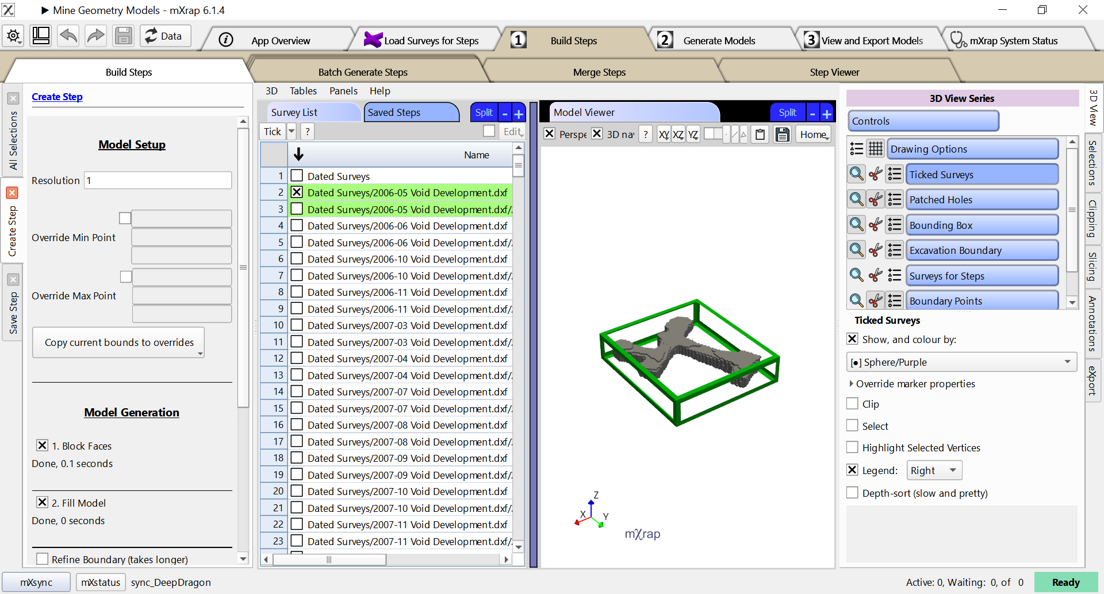This screenshot has height=594, width=1104.
Task: Open View and Export Models tab
Action: point(872,41)
